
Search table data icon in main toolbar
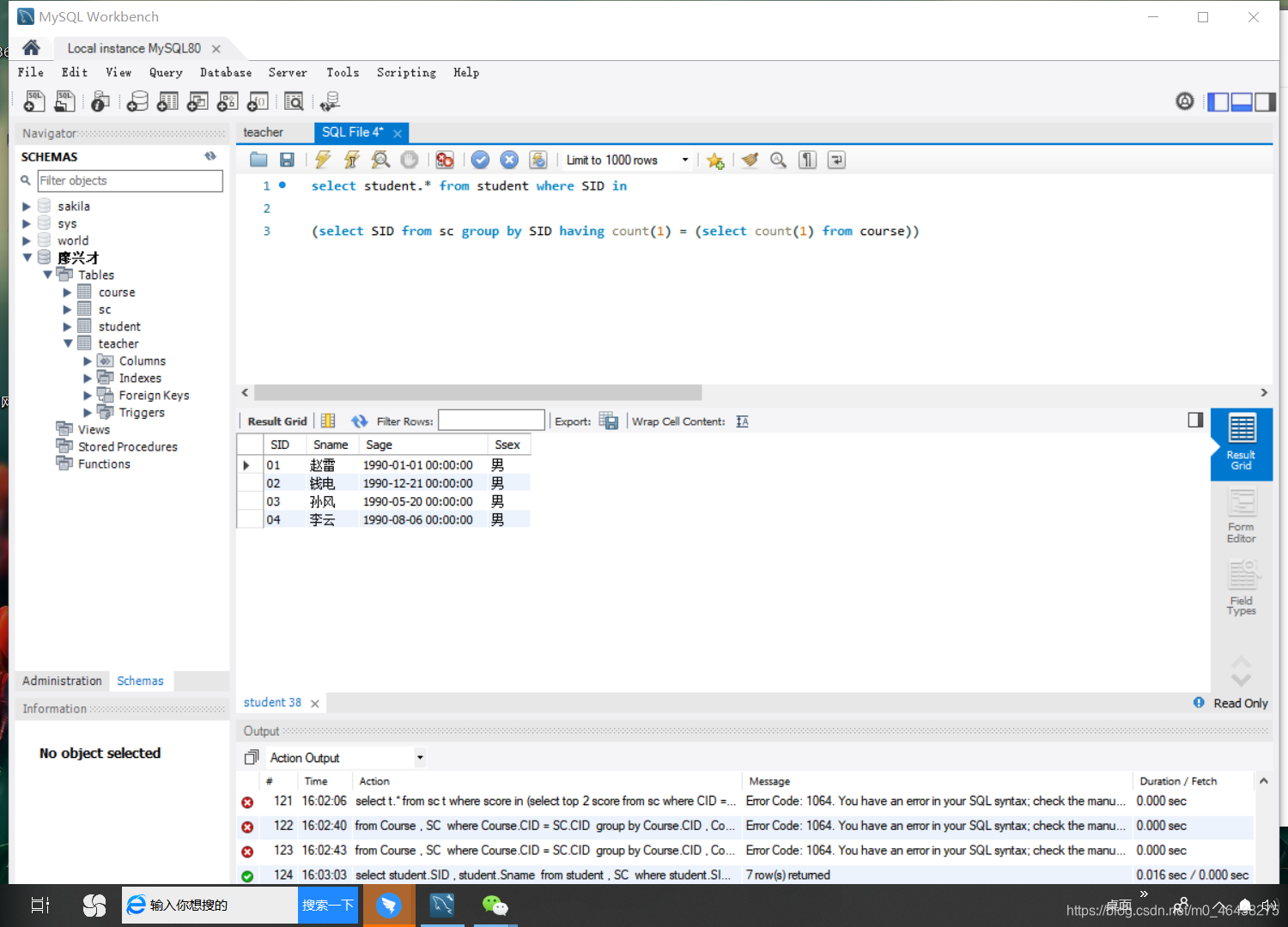pyautogui.click(x=294, y=101)
